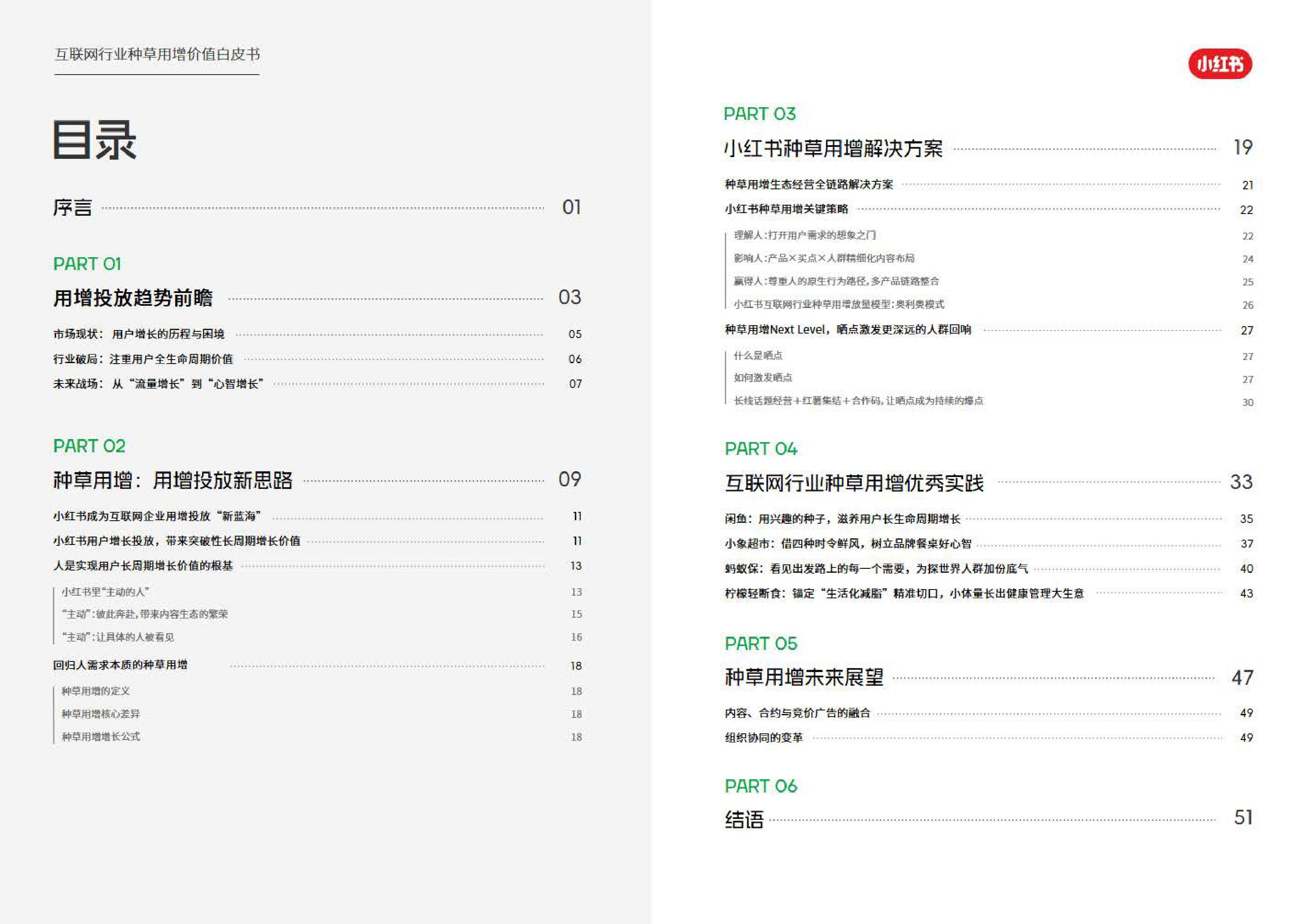Select 行业破局：注重用户全生命周期价值 entry
The image size is (1306, 924).
pyautogui.click(x=143, y=359)
